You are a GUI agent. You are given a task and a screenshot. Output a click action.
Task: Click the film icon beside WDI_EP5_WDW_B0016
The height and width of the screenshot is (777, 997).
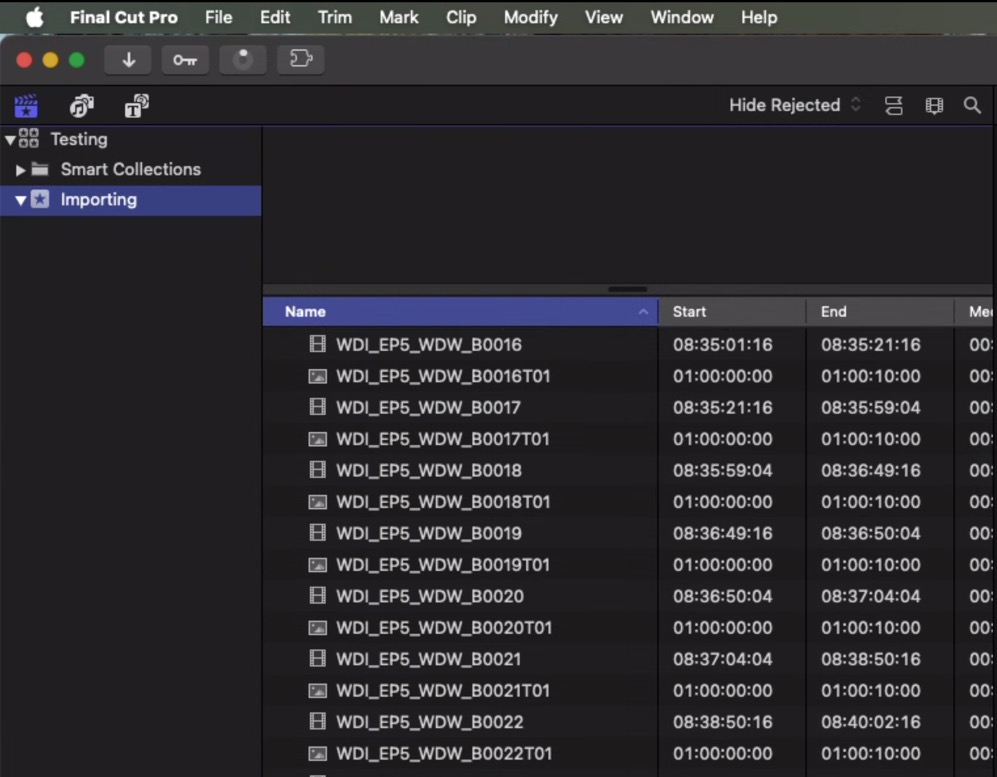[x=317, y=344]
